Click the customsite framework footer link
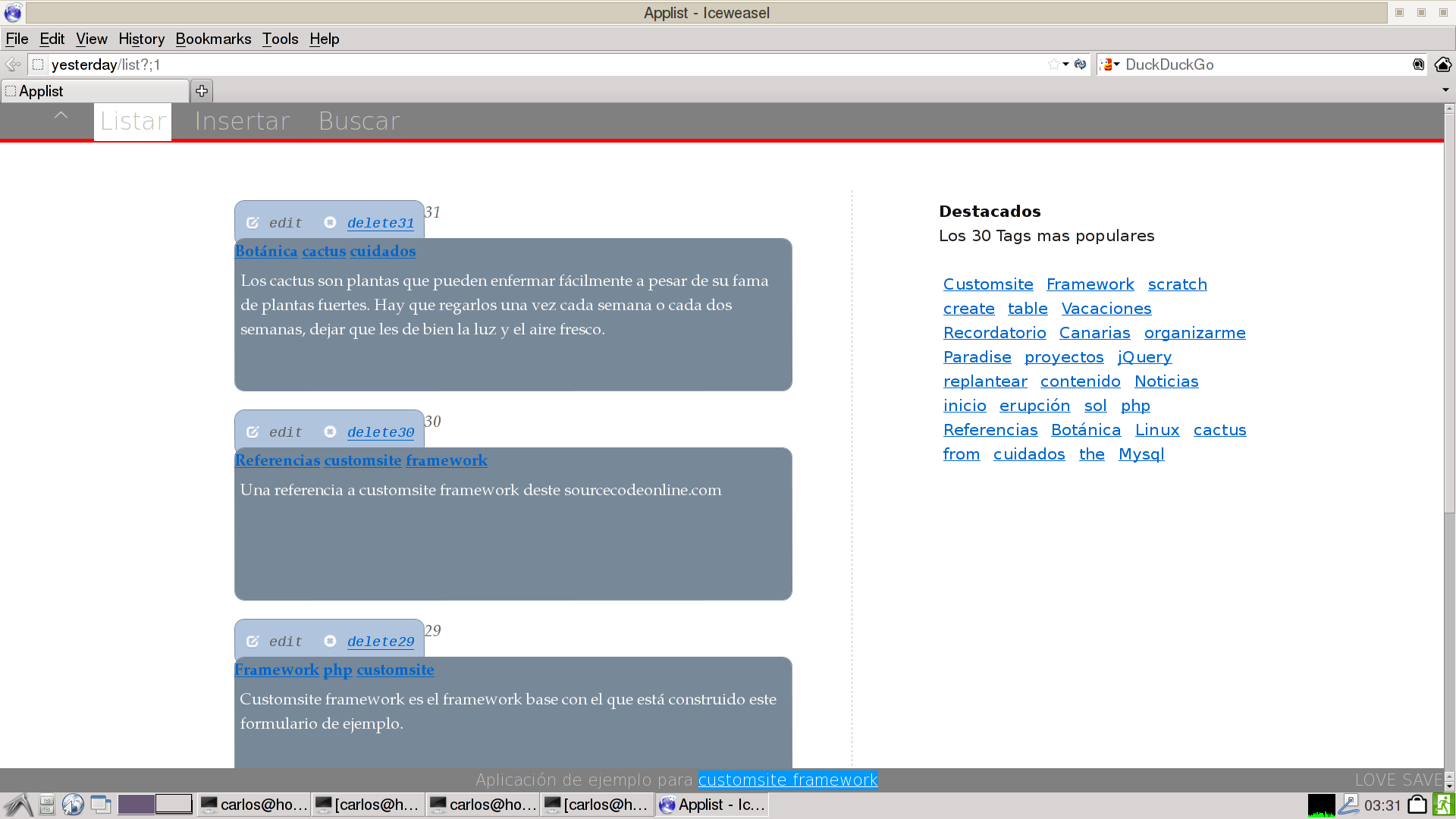The width and height of the screenshot is (1456, 819). pyautogui.click(x=788, y=780)
